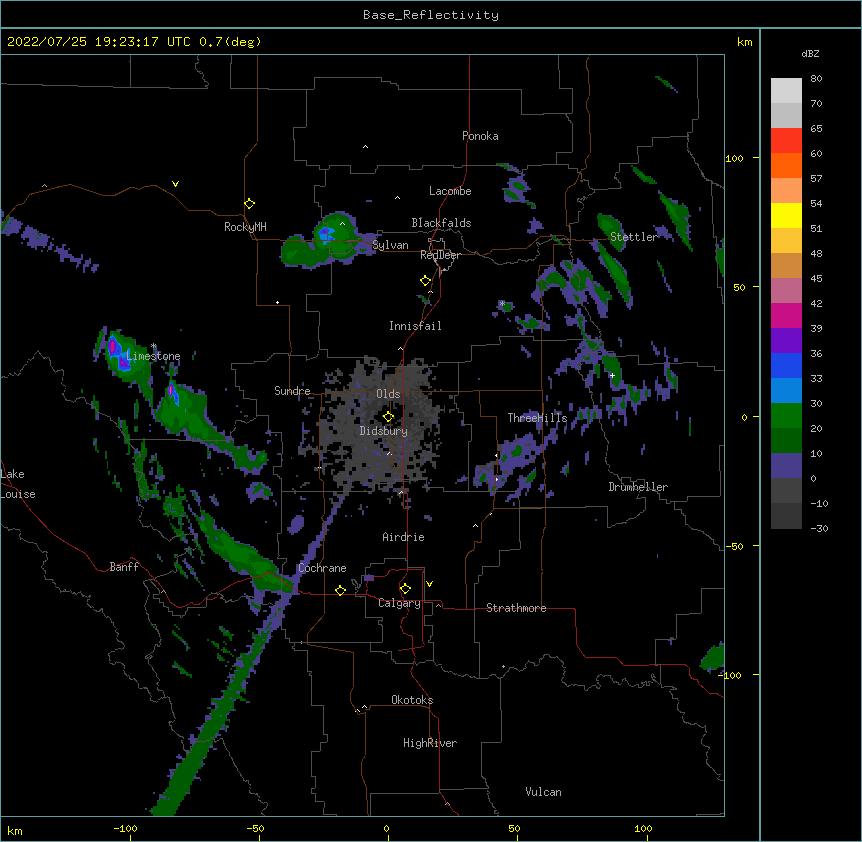Click the Base_Reflectivity title text
862x842 pixels.
click(x=431, y=15)
